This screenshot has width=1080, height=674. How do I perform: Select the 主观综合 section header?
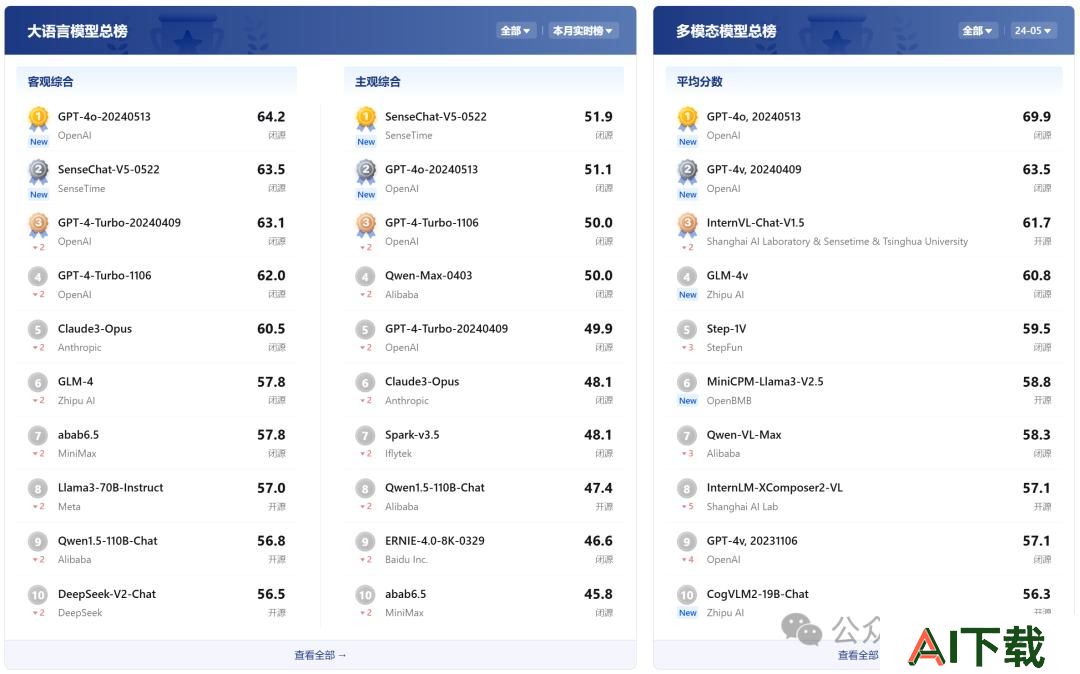377,81
